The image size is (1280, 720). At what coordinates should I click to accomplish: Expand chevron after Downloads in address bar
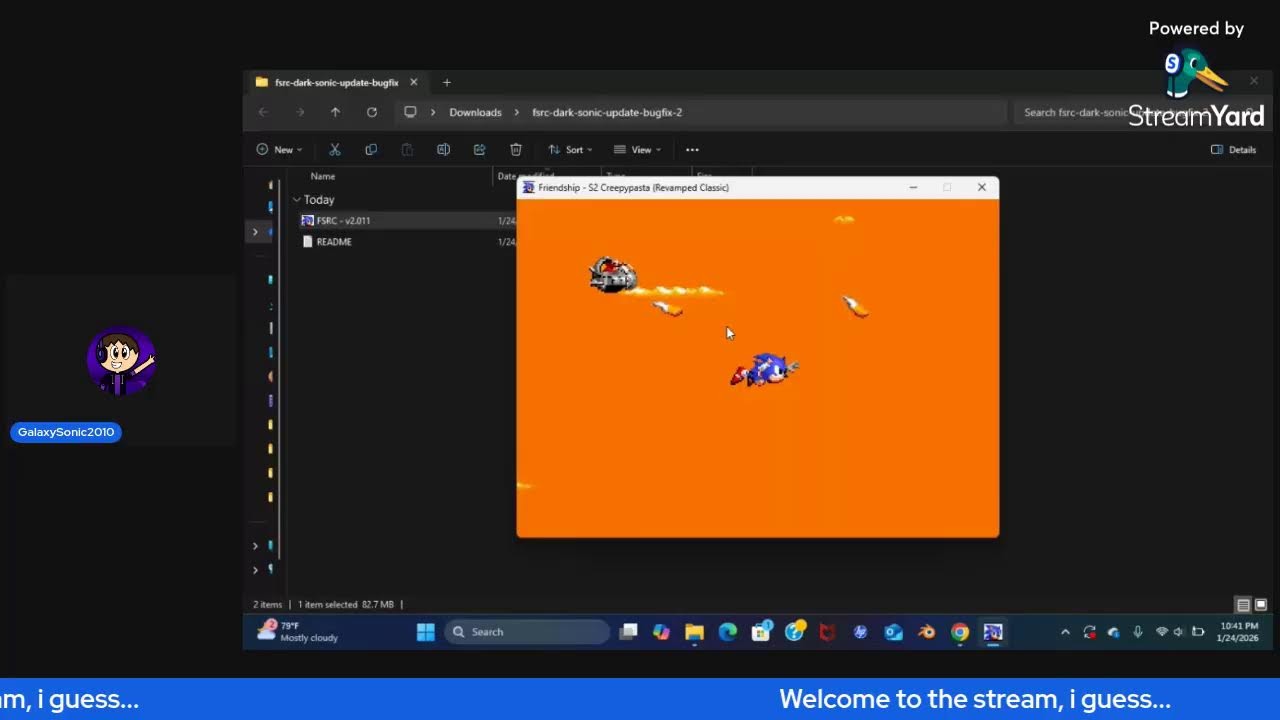pyautogui.click(x=517, y=112)
